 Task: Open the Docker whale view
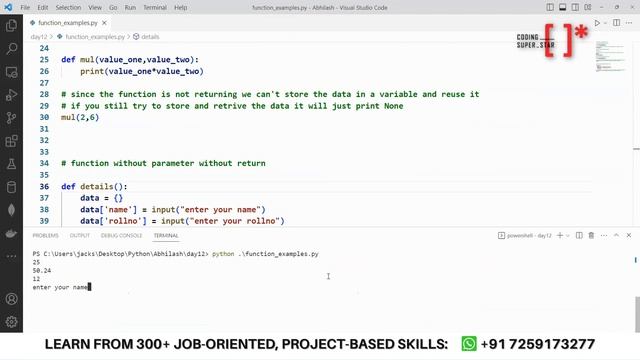click(x=11, y=233)
